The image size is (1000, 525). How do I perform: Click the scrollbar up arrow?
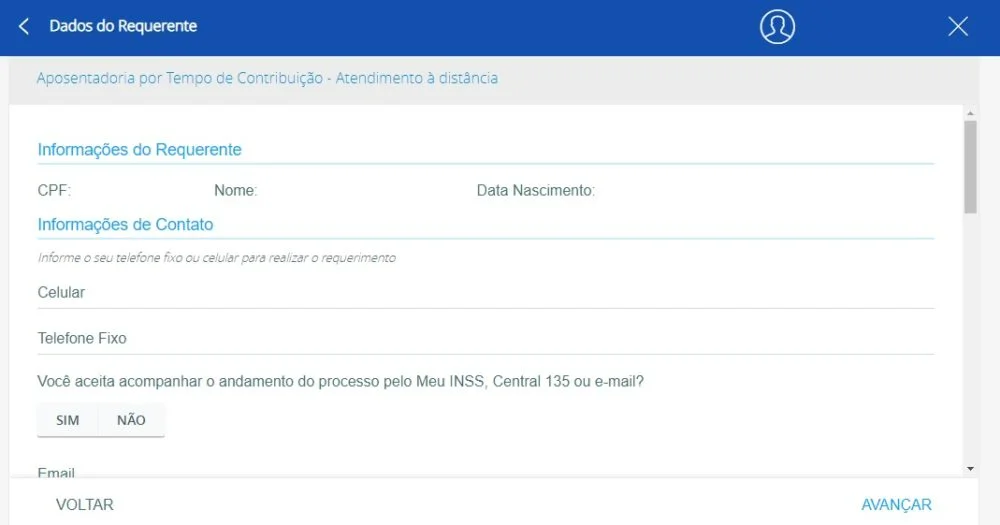tap(970, 114)
